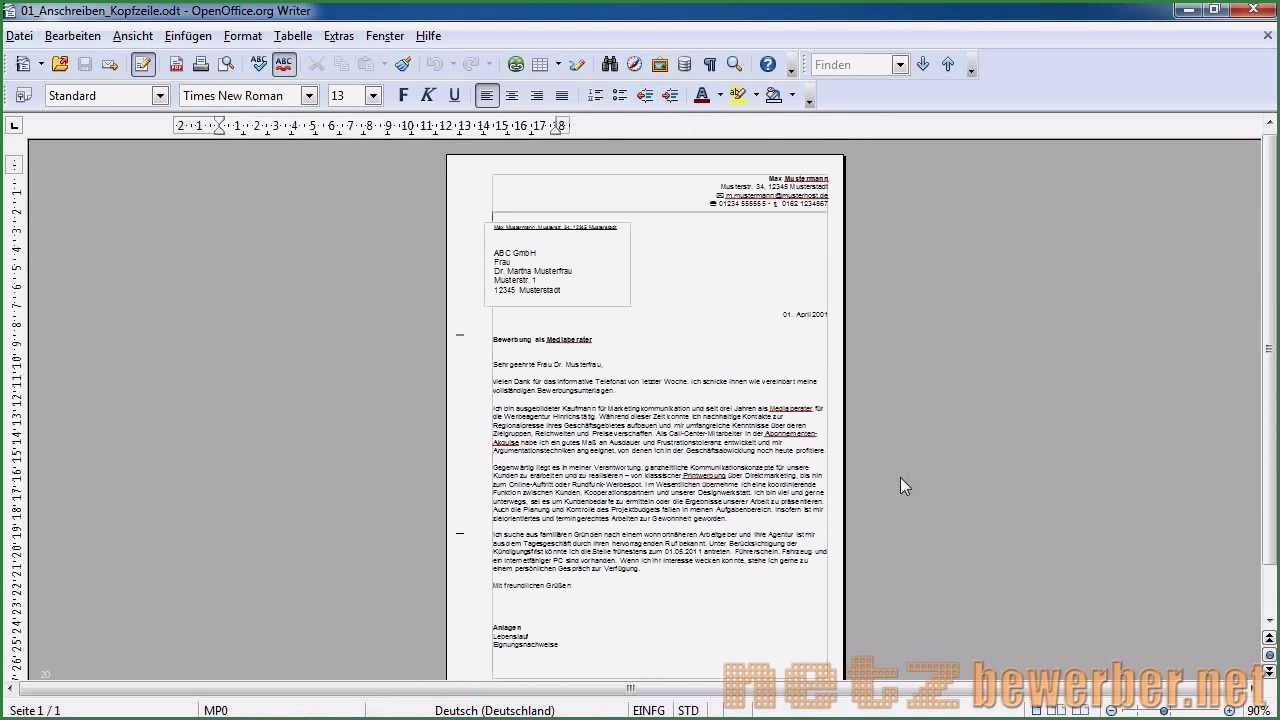1280x720 pixels.
Task: Toggle nonprinting characters pilcrow button
Action: [x=710, y=65]
